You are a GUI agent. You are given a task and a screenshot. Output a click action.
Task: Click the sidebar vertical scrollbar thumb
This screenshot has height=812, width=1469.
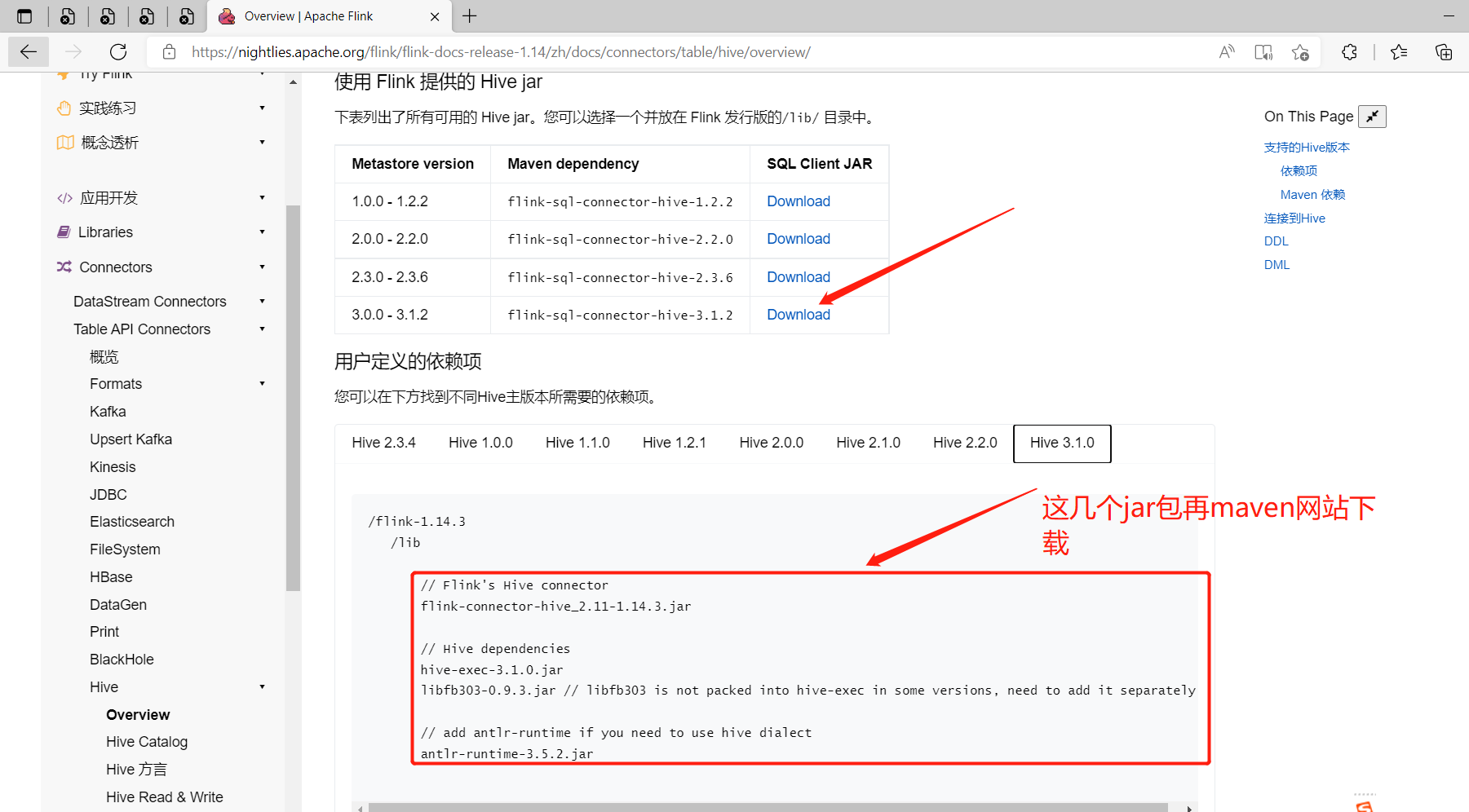294,397
